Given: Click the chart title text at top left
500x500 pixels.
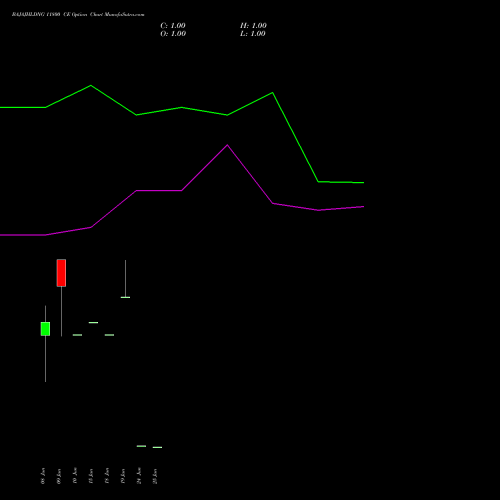Looking at the screenshot, I should tap(78, 15).
